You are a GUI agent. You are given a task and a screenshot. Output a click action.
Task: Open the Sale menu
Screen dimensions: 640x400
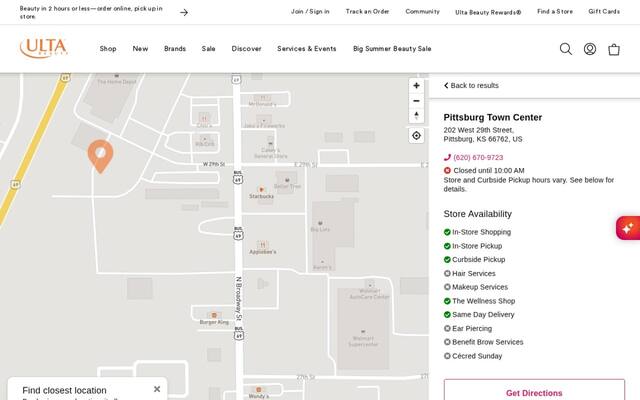tap(208, 49)
